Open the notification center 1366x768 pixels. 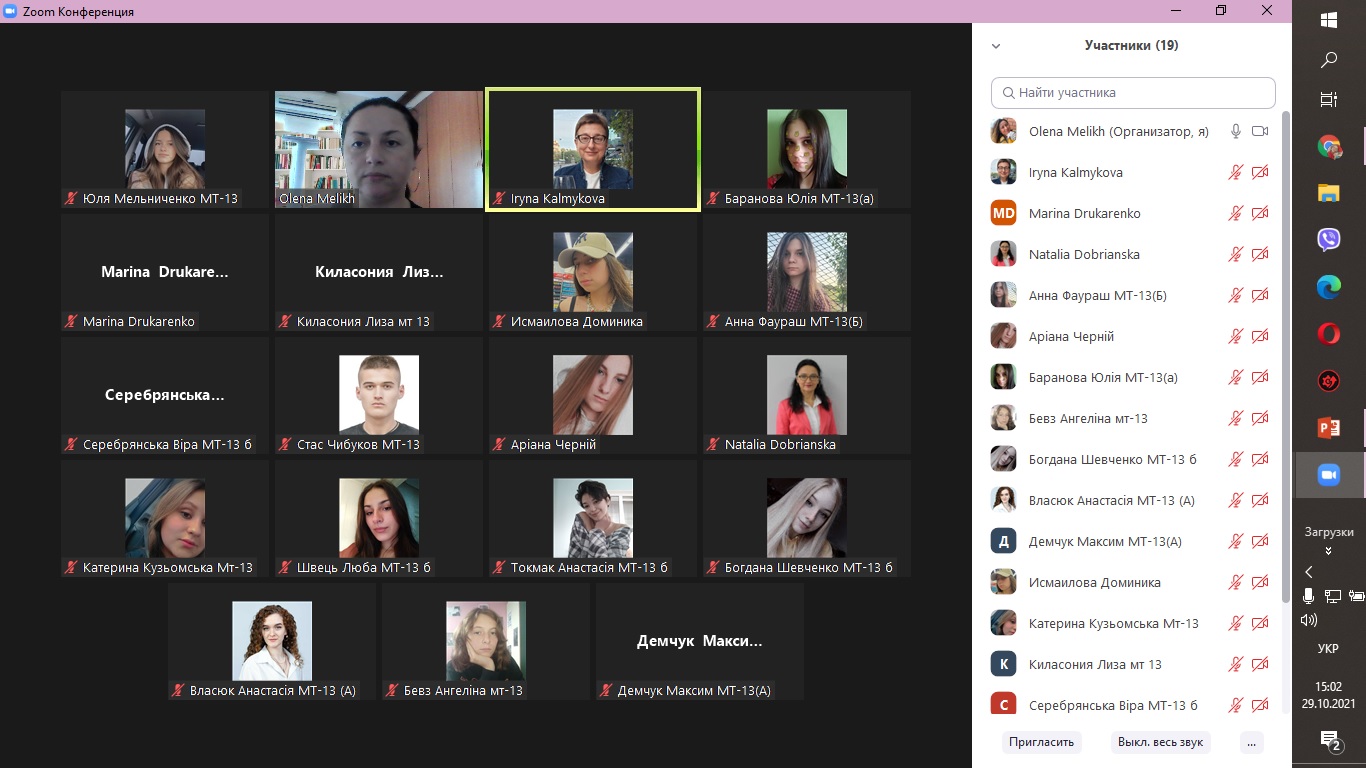click(1329, 740)
